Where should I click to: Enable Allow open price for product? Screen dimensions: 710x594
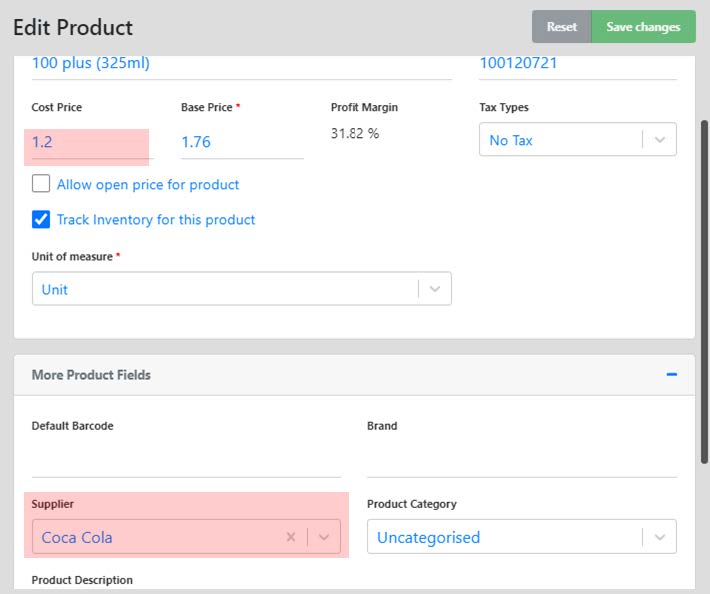[x=41, y=184]
